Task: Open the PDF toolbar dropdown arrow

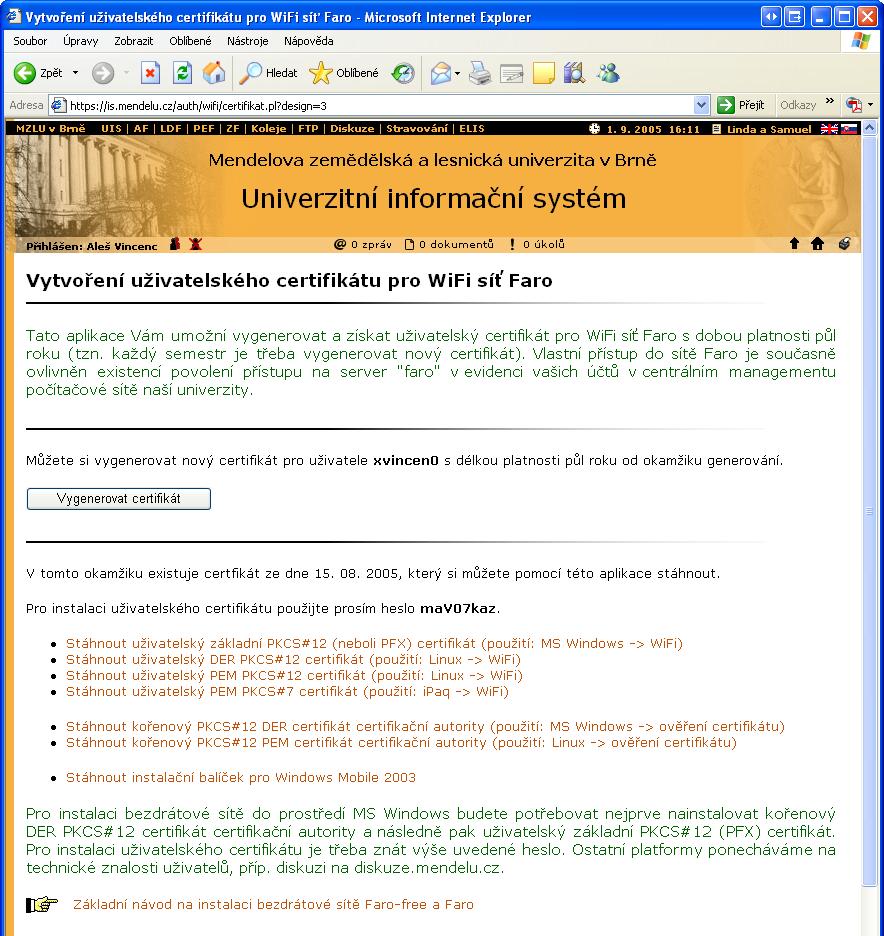Action: point(871,105)
